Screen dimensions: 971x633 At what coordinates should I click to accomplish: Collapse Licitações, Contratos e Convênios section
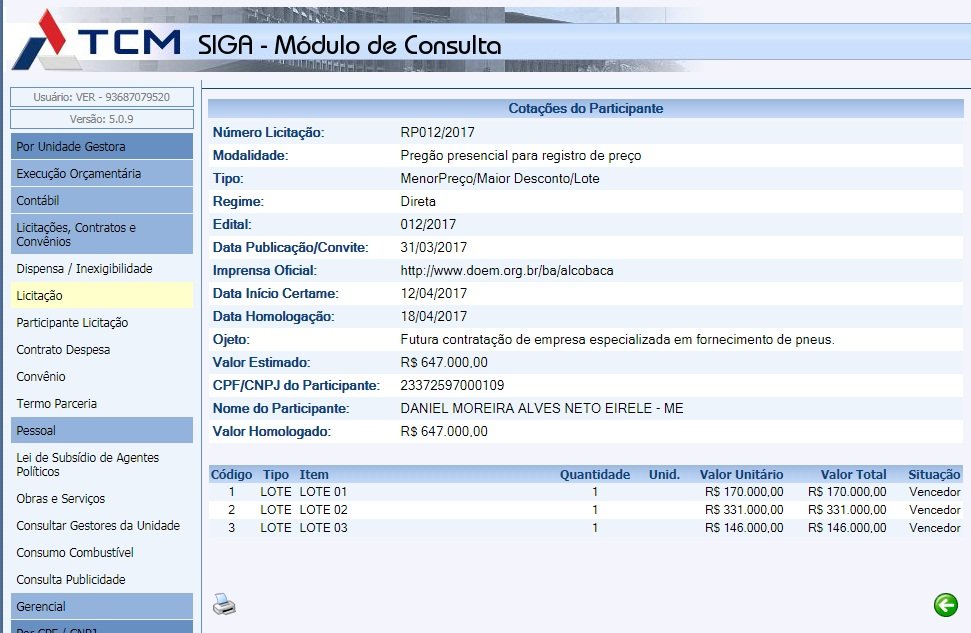[101, 234]
